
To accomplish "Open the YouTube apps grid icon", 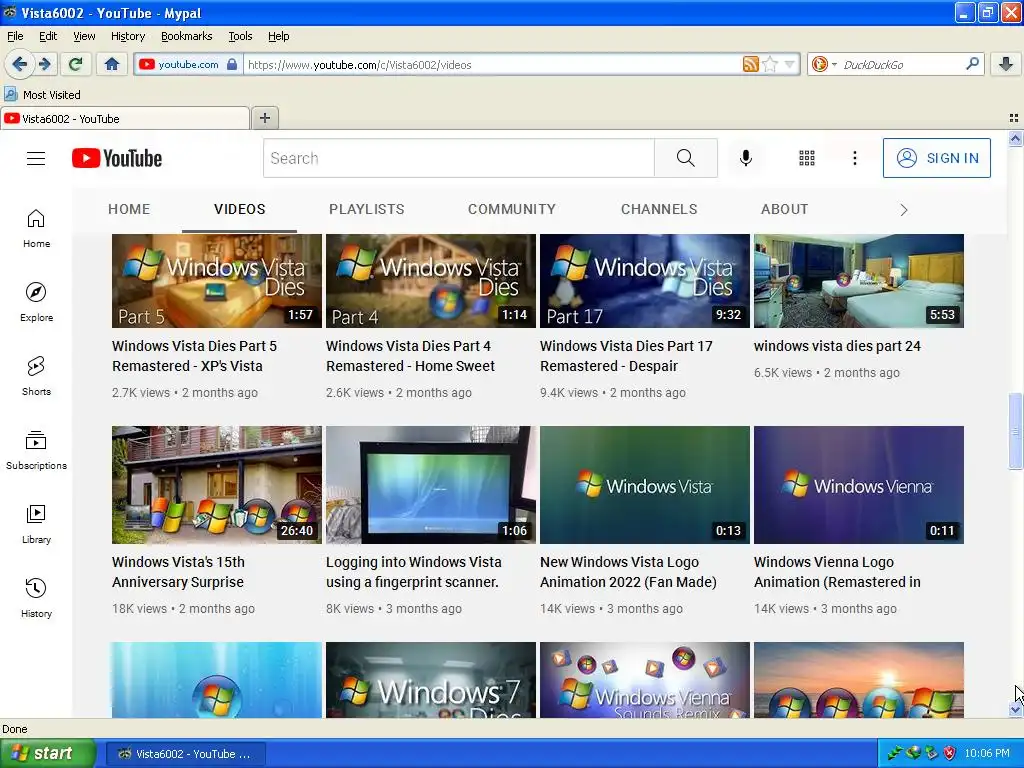I will point(807,158).
